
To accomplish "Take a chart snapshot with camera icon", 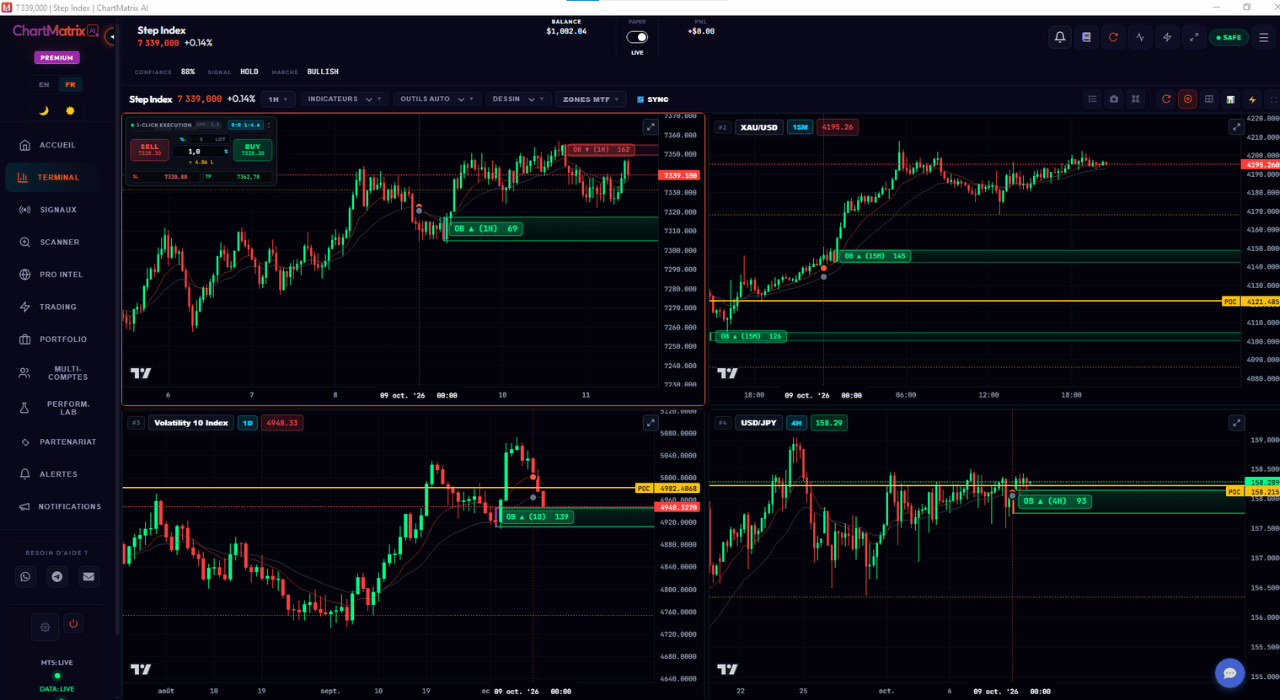I will tap(1114, 100).
